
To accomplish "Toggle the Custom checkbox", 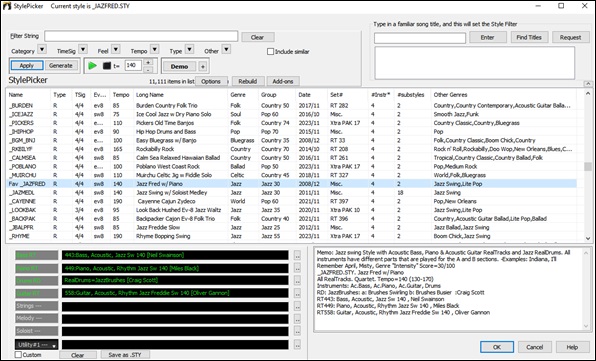I will click(x=18, y=355).
